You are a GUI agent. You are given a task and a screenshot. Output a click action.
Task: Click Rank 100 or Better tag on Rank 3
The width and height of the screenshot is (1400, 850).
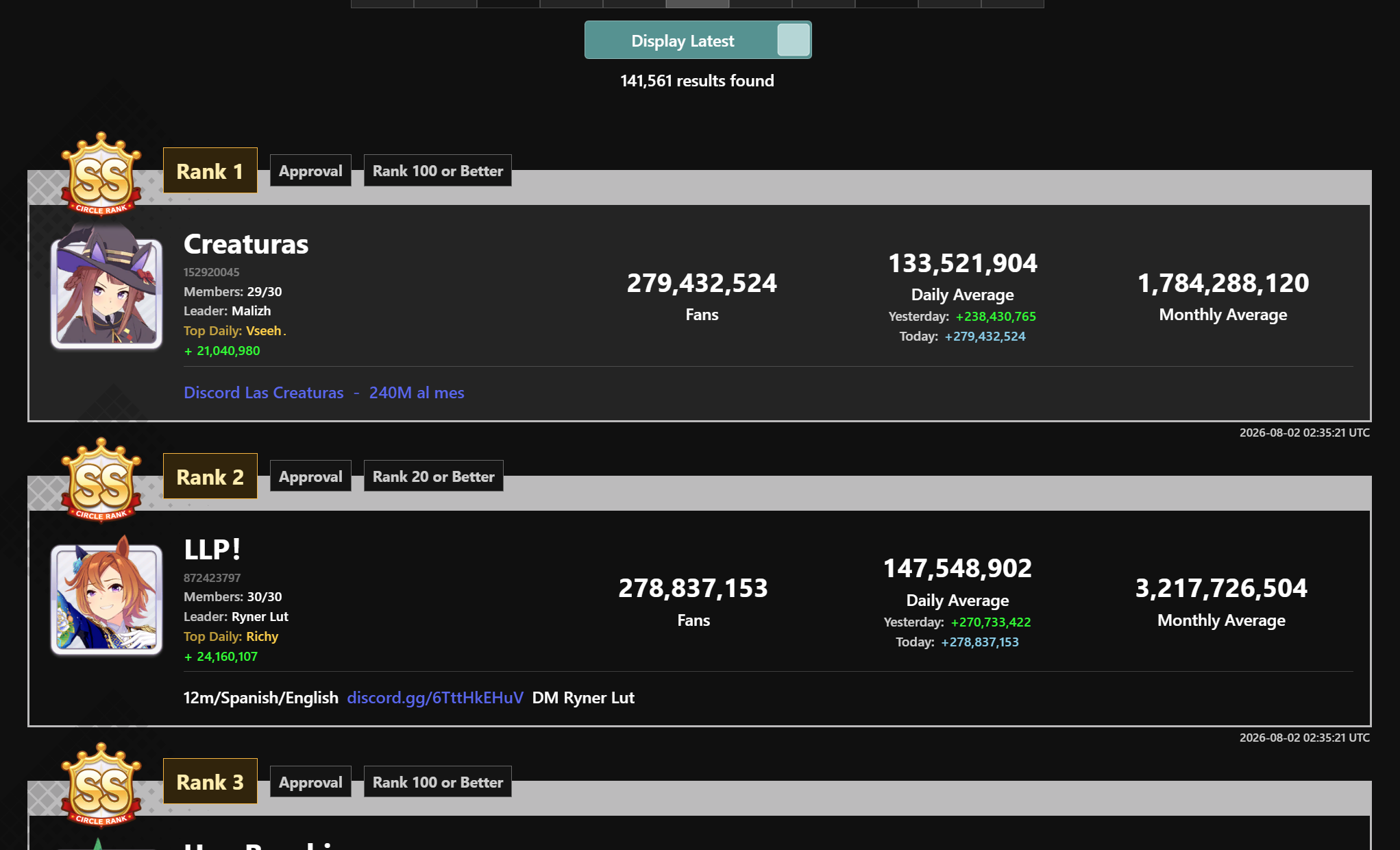[438, 782]
